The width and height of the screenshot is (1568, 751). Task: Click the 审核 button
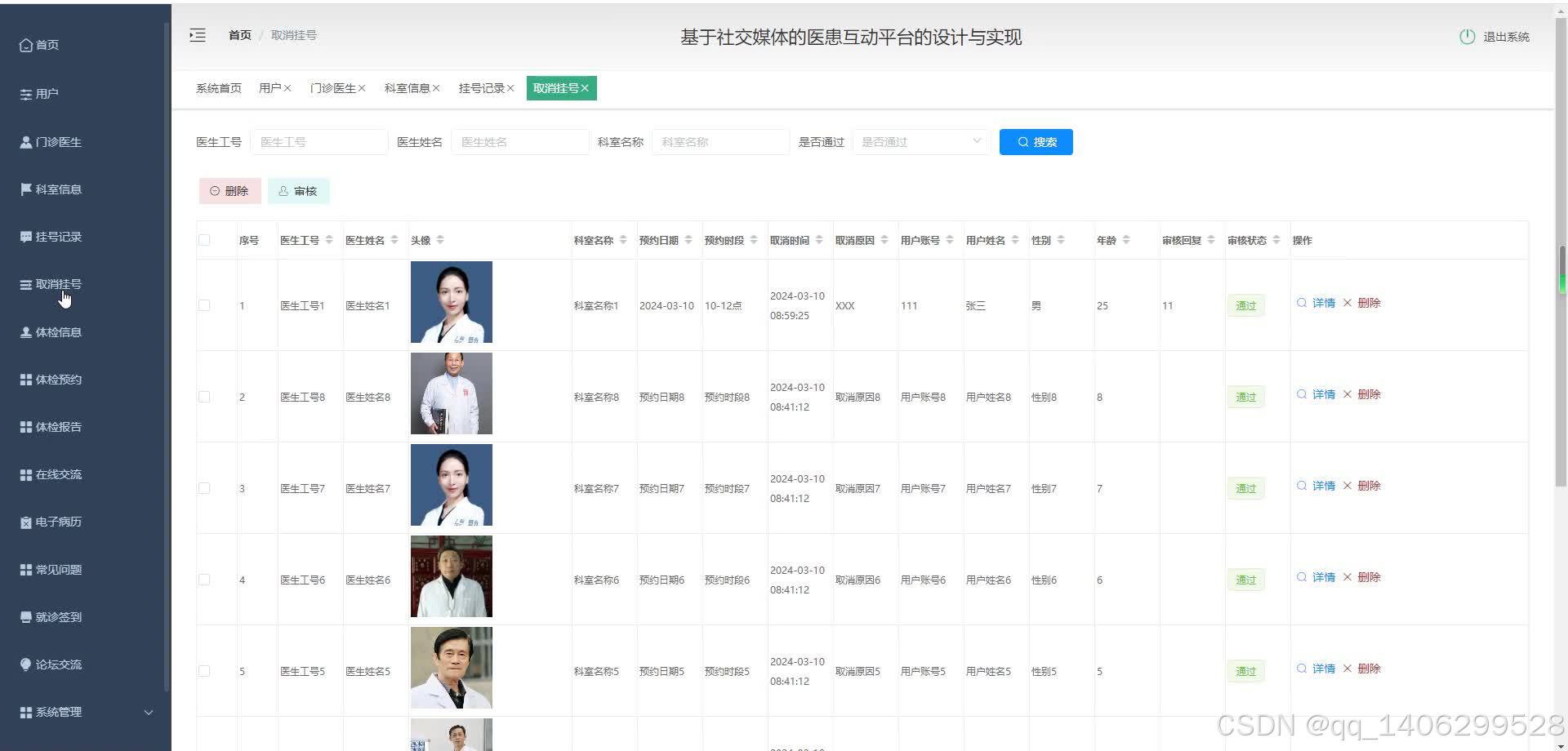[x=298, y=191]
